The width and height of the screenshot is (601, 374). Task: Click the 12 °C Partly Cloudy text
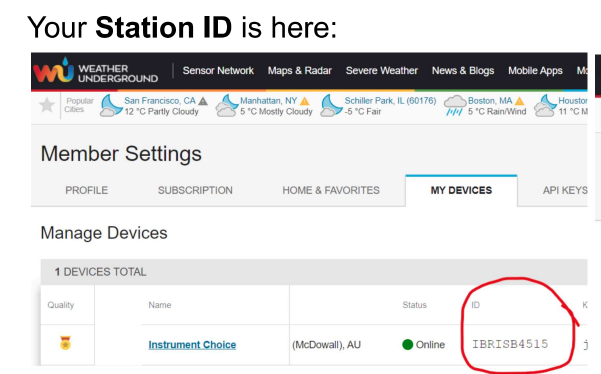[161, 112]
